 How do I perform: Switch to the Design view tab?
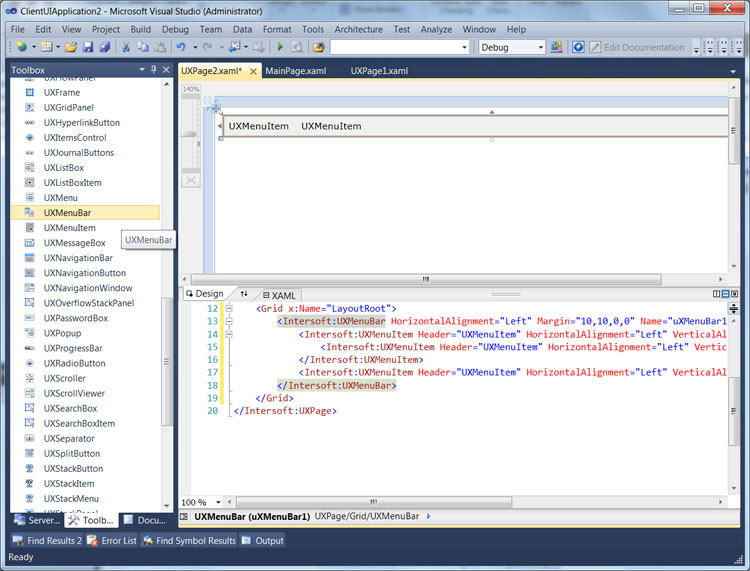pyautogui.click(x=206, y=294)
